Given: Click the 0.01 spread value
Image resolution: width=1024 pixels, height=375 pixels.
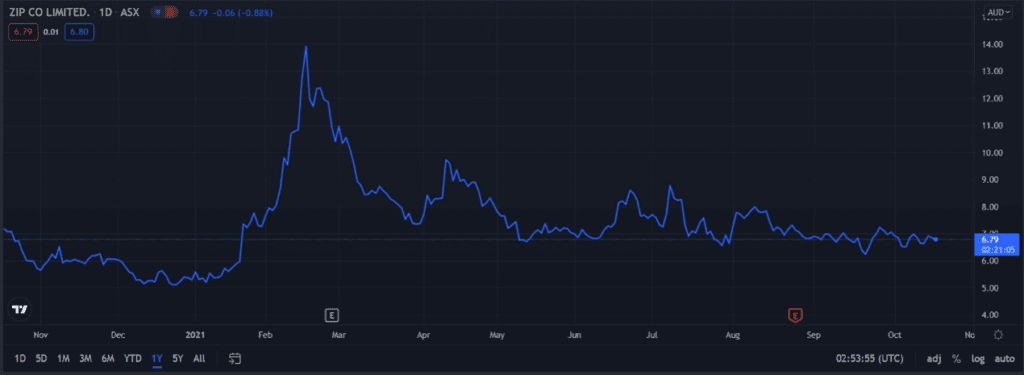Looking at the screenshot, I should pos(50,31).
